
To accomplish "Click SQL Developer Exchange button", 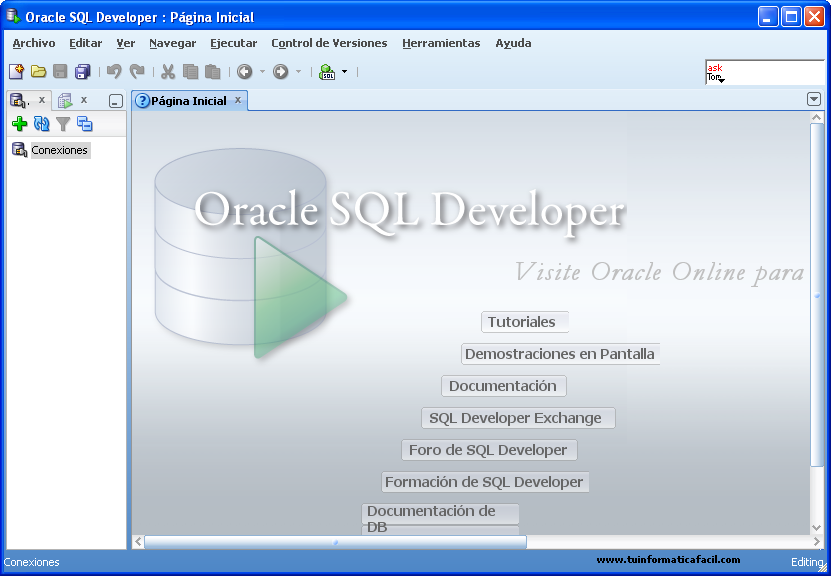I will click(x=518, y=418).
